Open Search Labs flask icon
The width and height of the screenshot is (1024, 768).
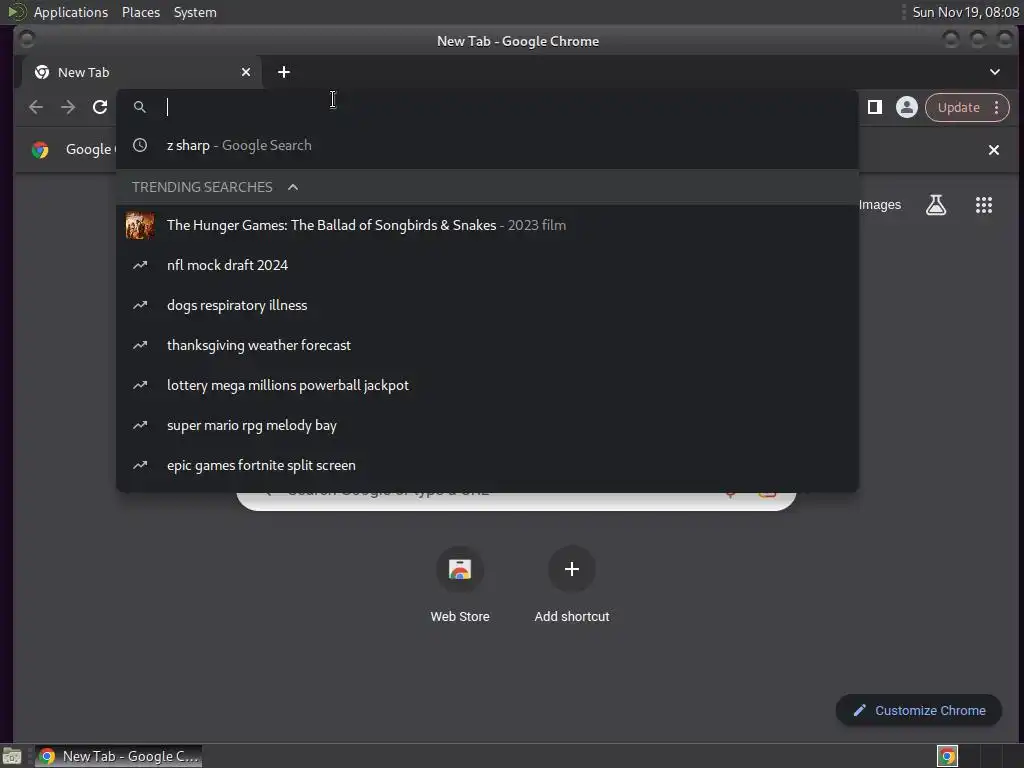[936, 205]
